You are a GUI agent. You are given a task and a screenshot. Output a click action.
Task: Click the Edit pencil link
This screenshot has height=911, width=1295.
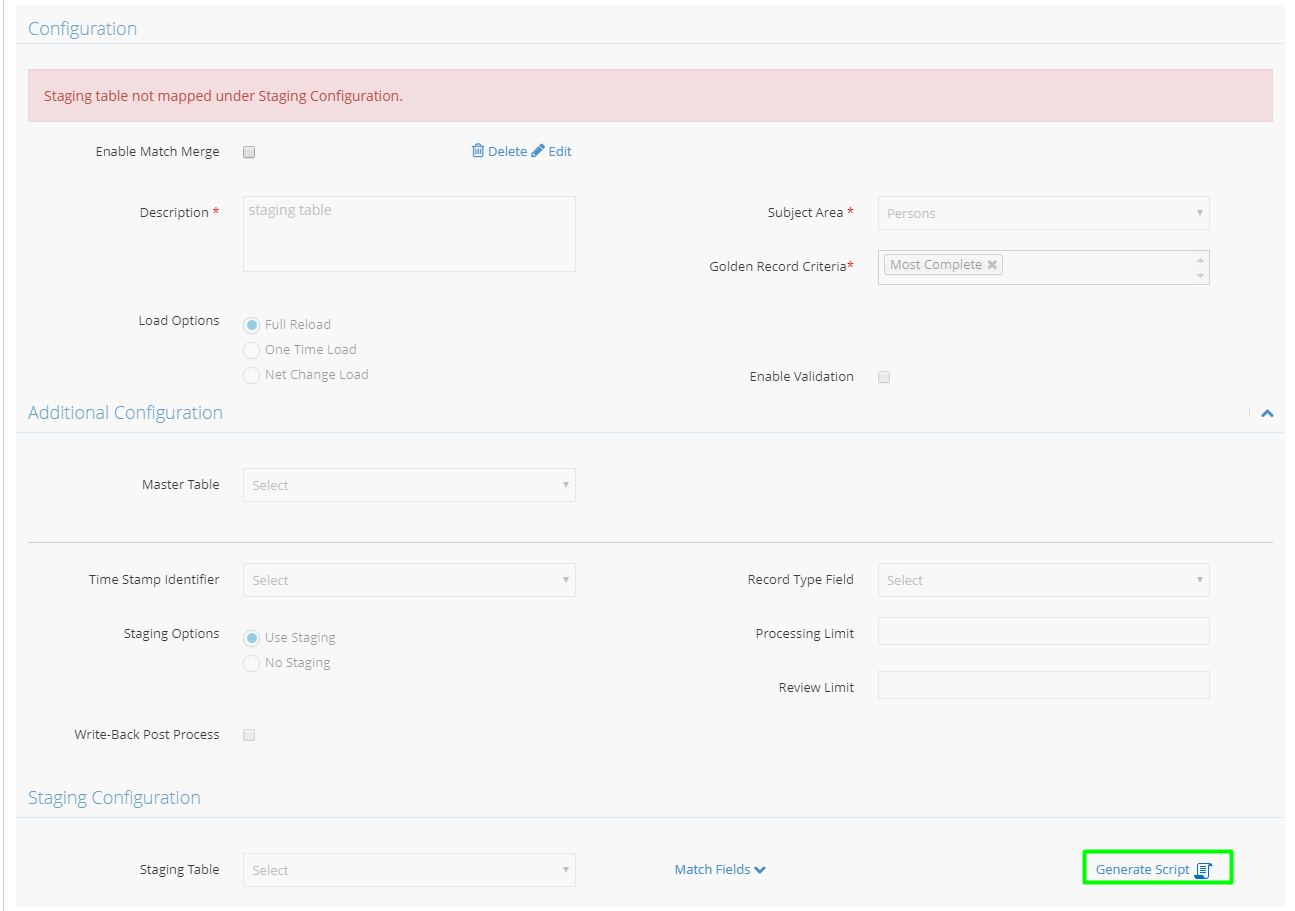coord(551,151)
